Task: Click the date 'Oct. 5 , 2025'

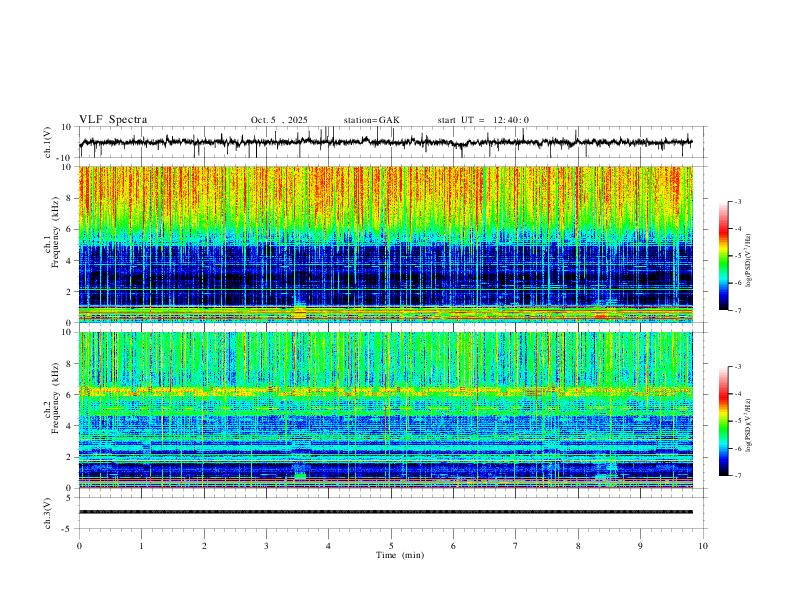Action: [x=279, y=120]
